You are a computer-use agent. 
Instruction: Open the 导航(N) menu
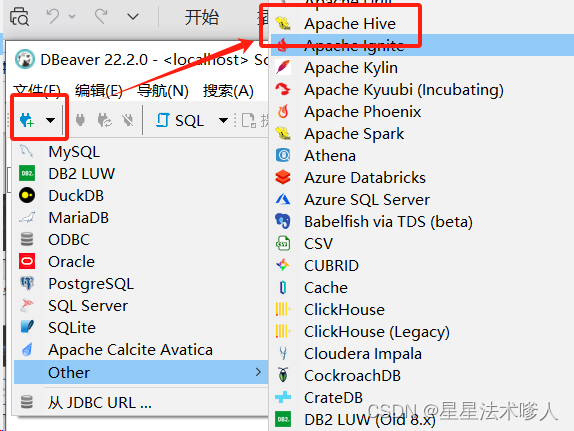[x=163, y=91]
